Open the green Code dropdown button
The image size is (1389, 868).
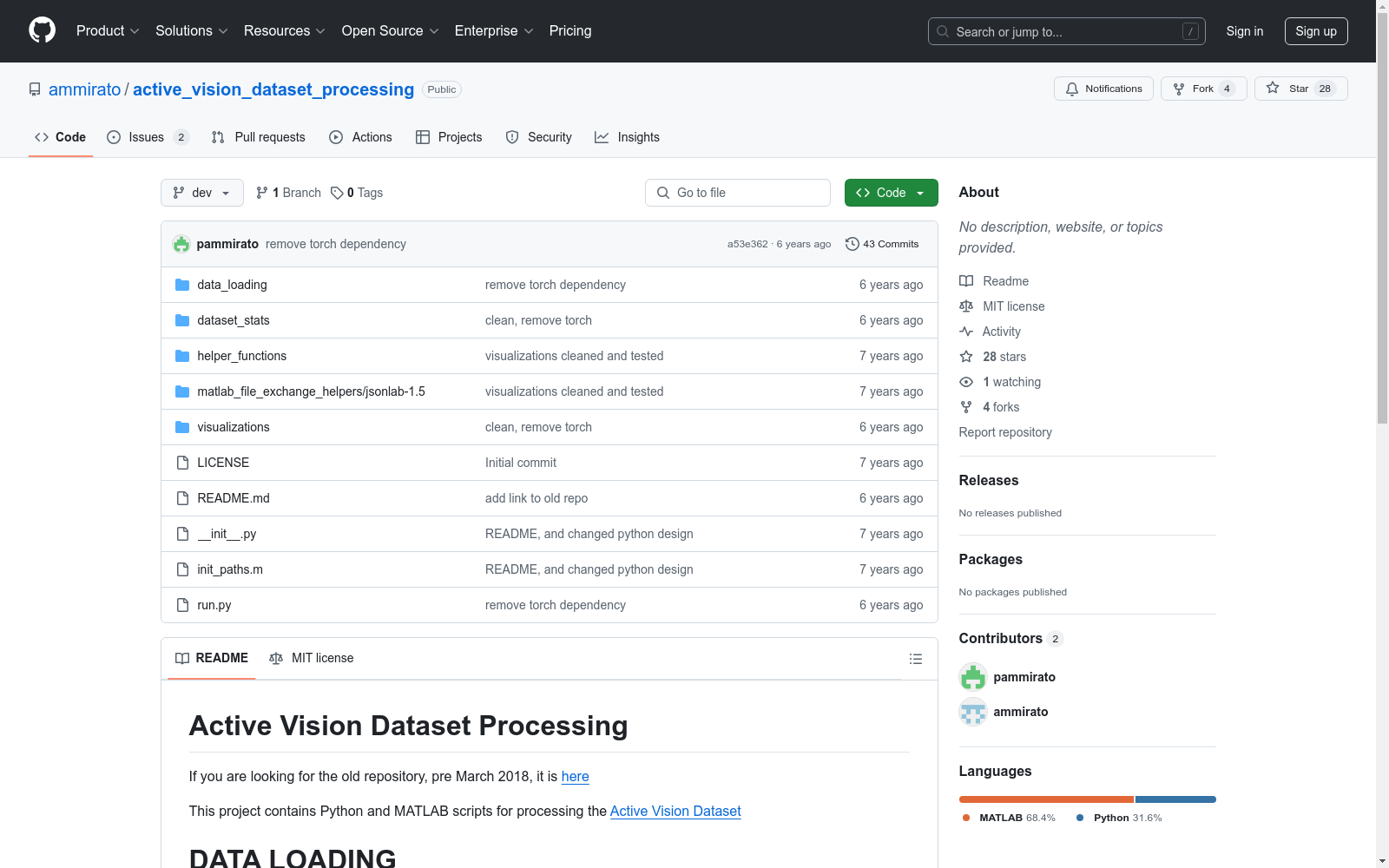click(x=891, y=193)
